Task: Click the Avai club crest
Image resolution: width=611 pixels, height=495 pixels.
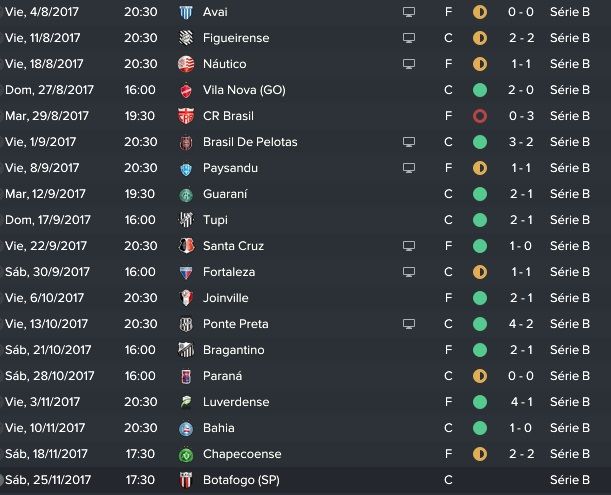Action: [x=186, y=12]
